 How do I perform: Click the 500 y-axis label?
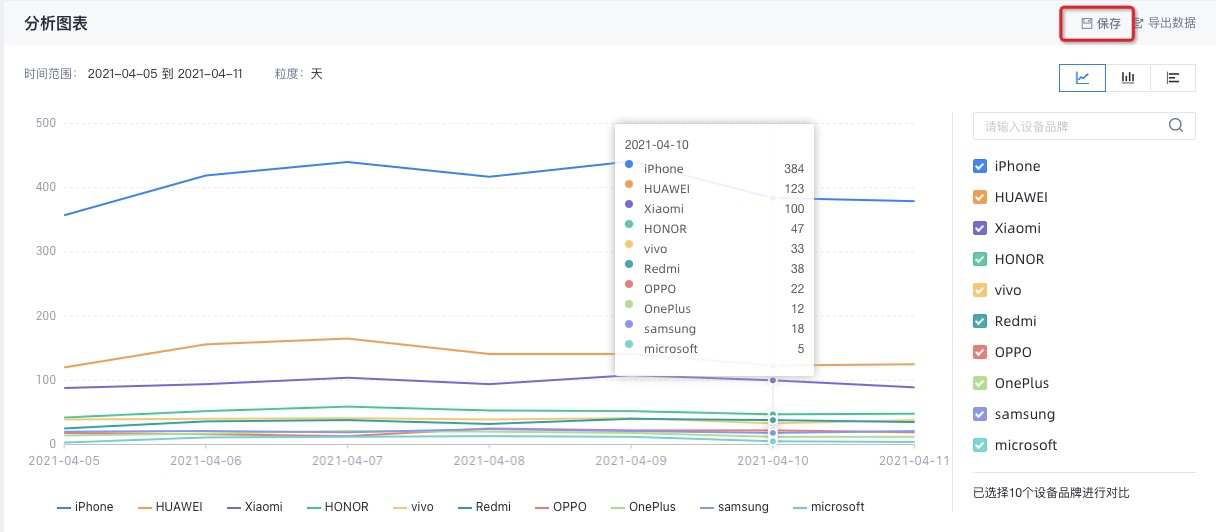pyautogui.click(x=45, y=124)
